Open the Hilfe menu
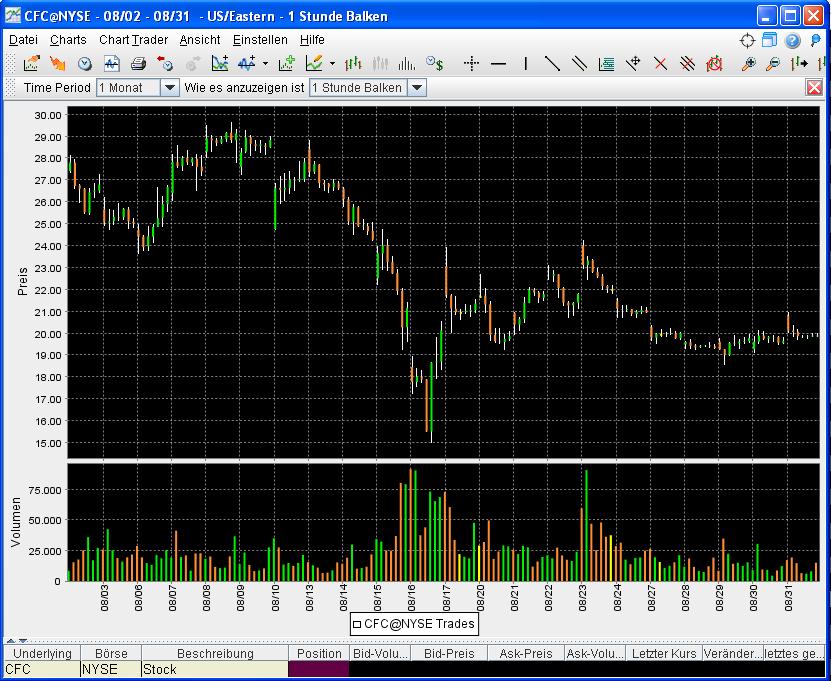 pyautogui.click(x=312, y=40)
